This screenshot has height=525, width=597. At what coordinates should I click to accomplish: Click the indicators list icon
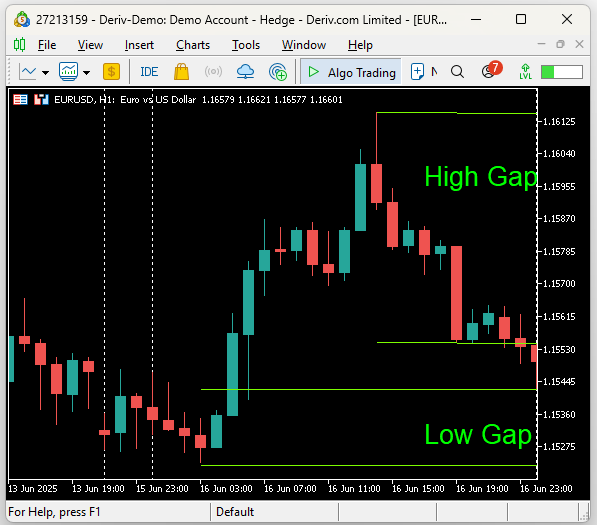[x=69, y=72]
